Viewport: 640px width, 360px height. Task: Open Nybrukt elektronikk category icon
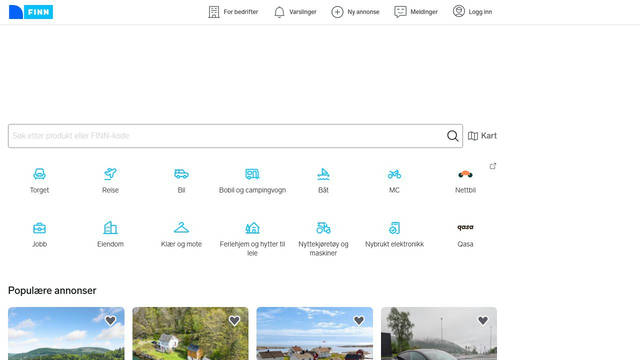pos(394,228)
